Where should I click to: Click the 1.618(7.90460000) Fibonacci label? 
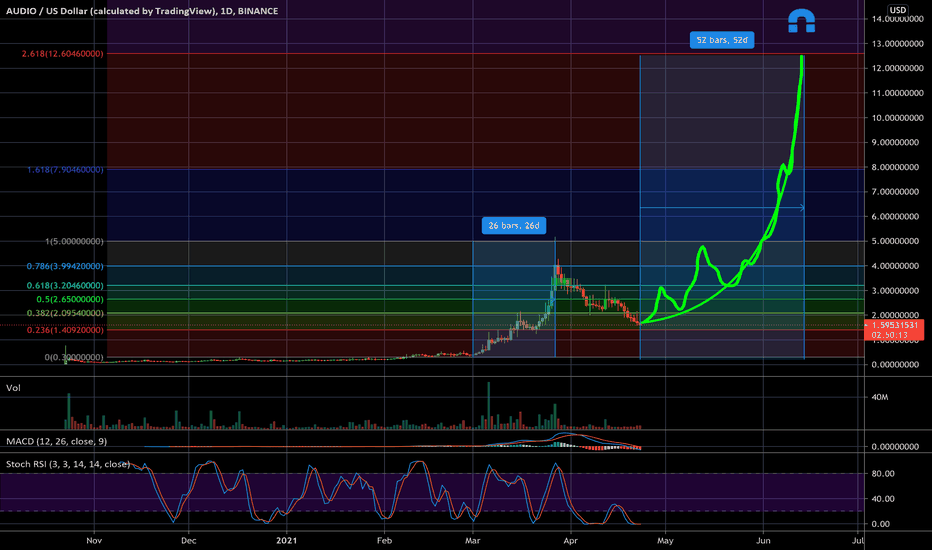[65, 169]
